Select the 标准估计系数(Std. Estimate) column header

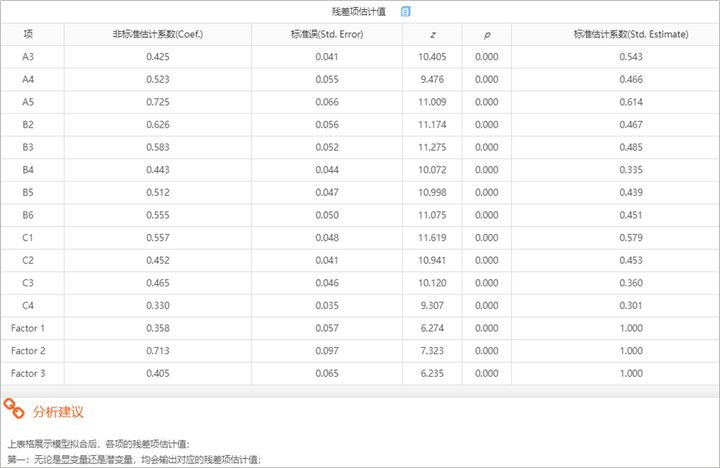631,34
